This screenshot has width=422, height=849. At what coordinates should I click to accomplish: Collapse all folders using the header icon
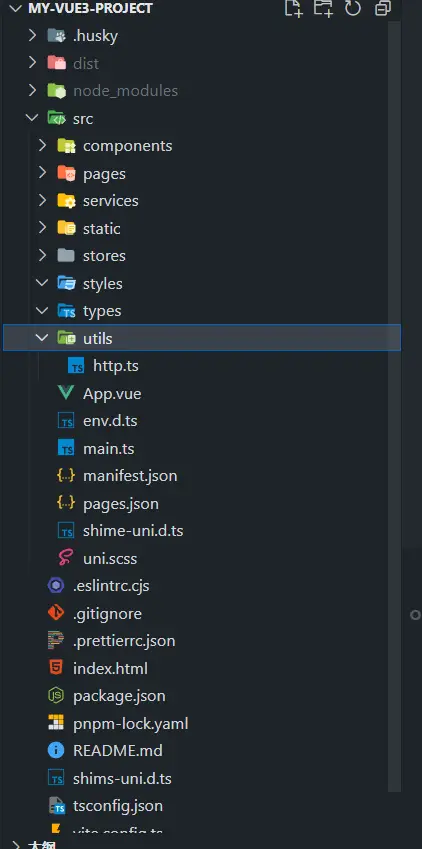383,8
